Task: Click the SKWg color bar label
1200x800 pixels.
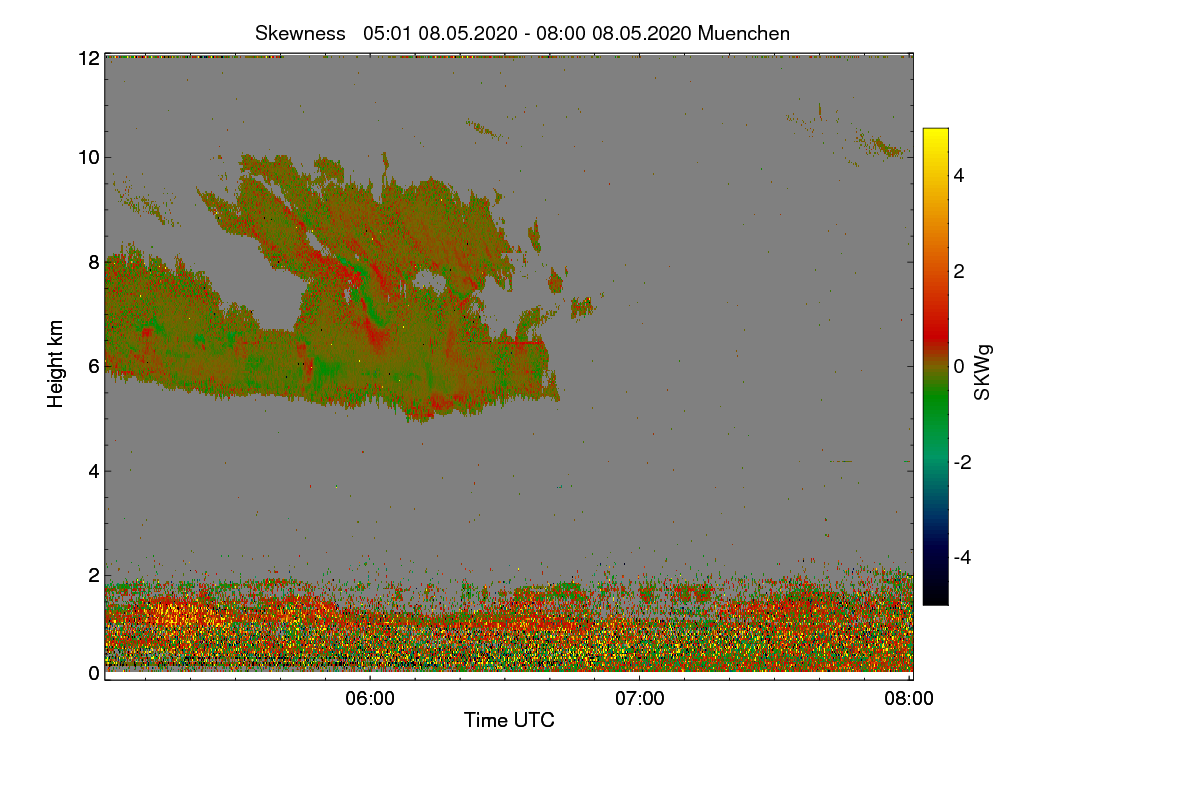Action: pyautogui.click(x=983, y=372)
